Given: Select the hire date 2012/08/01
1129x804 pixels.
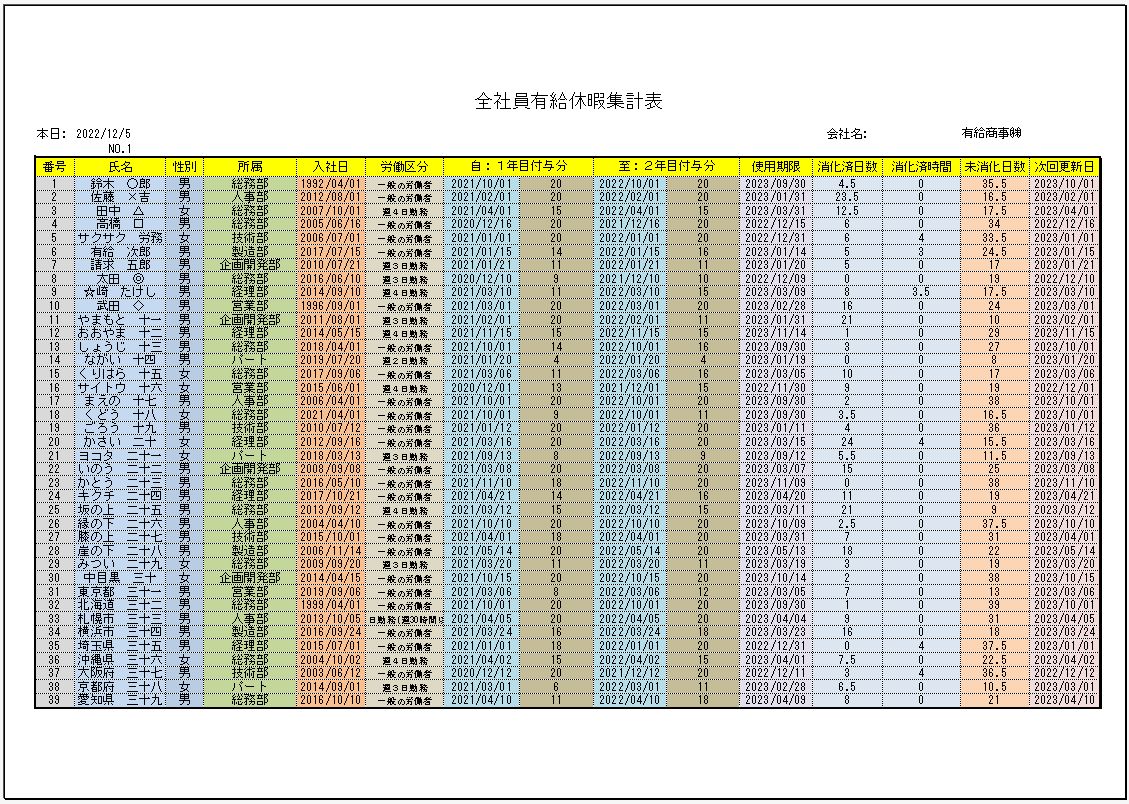Looking at the screenshot, I should (331, 197).
